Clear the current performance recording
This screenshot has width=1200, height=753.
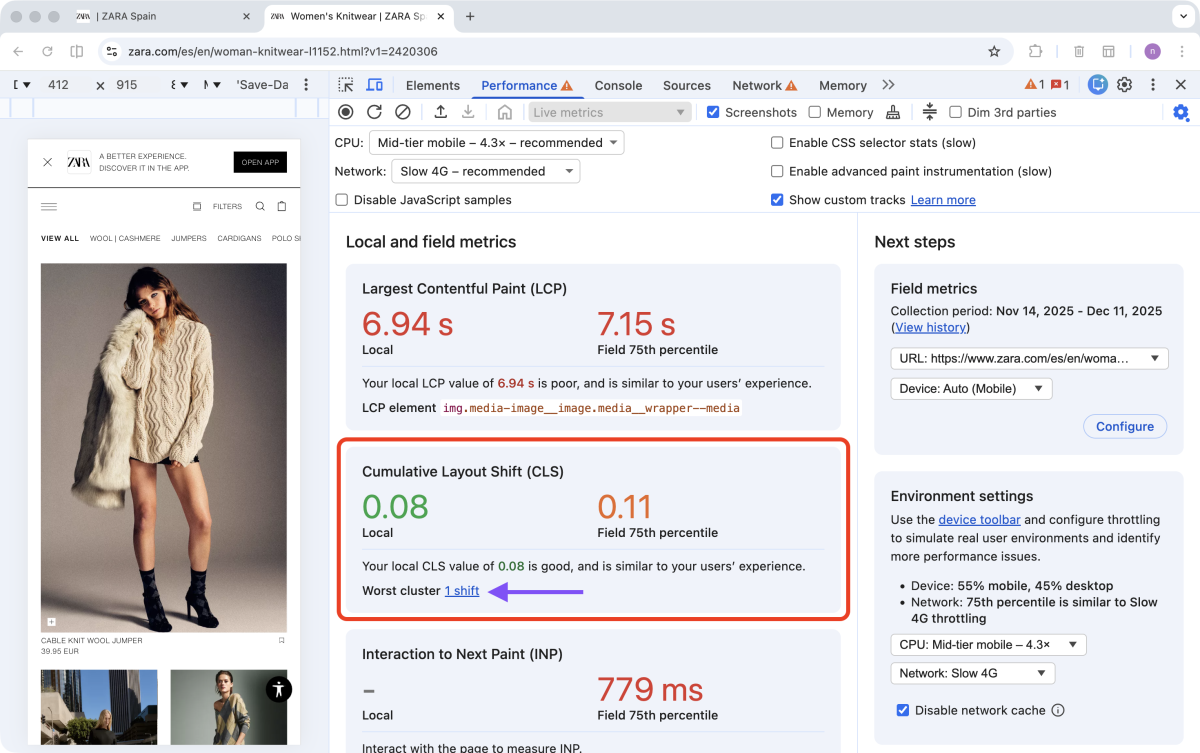[x=402, y=112]
